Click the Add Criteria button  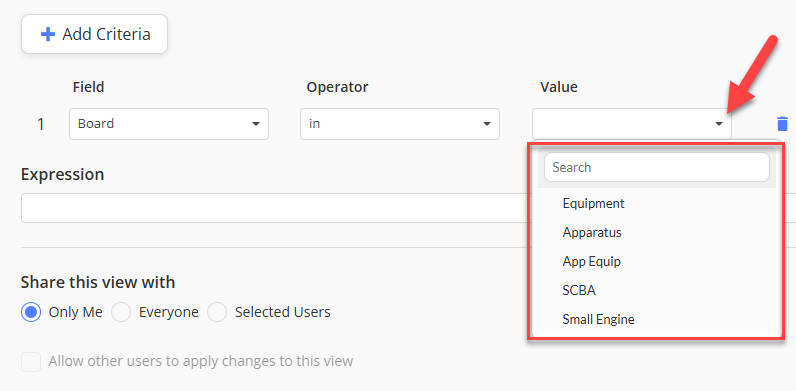click(94, 34)
